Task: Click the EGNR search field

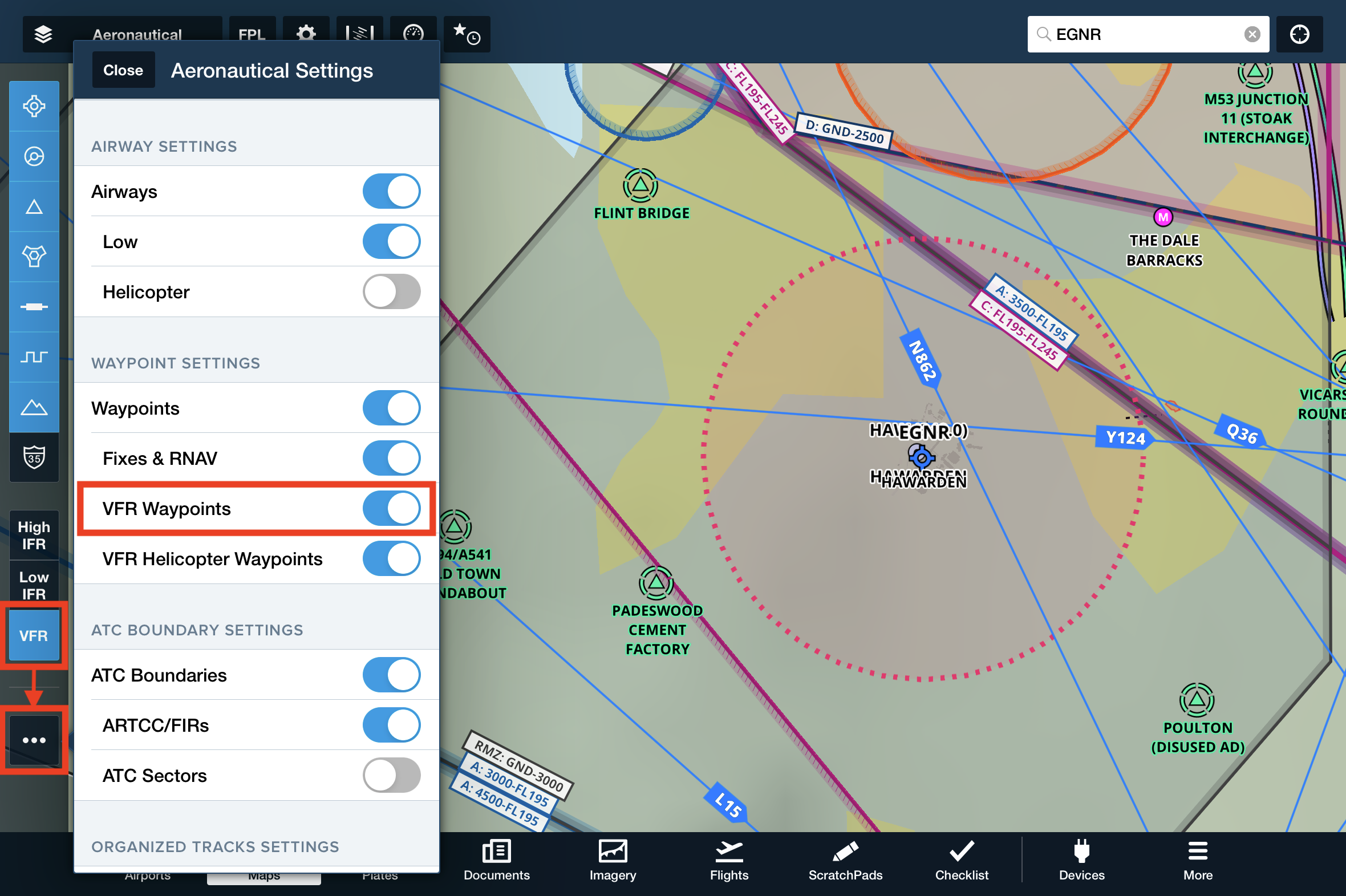Action: click(x=1137, y=34)
